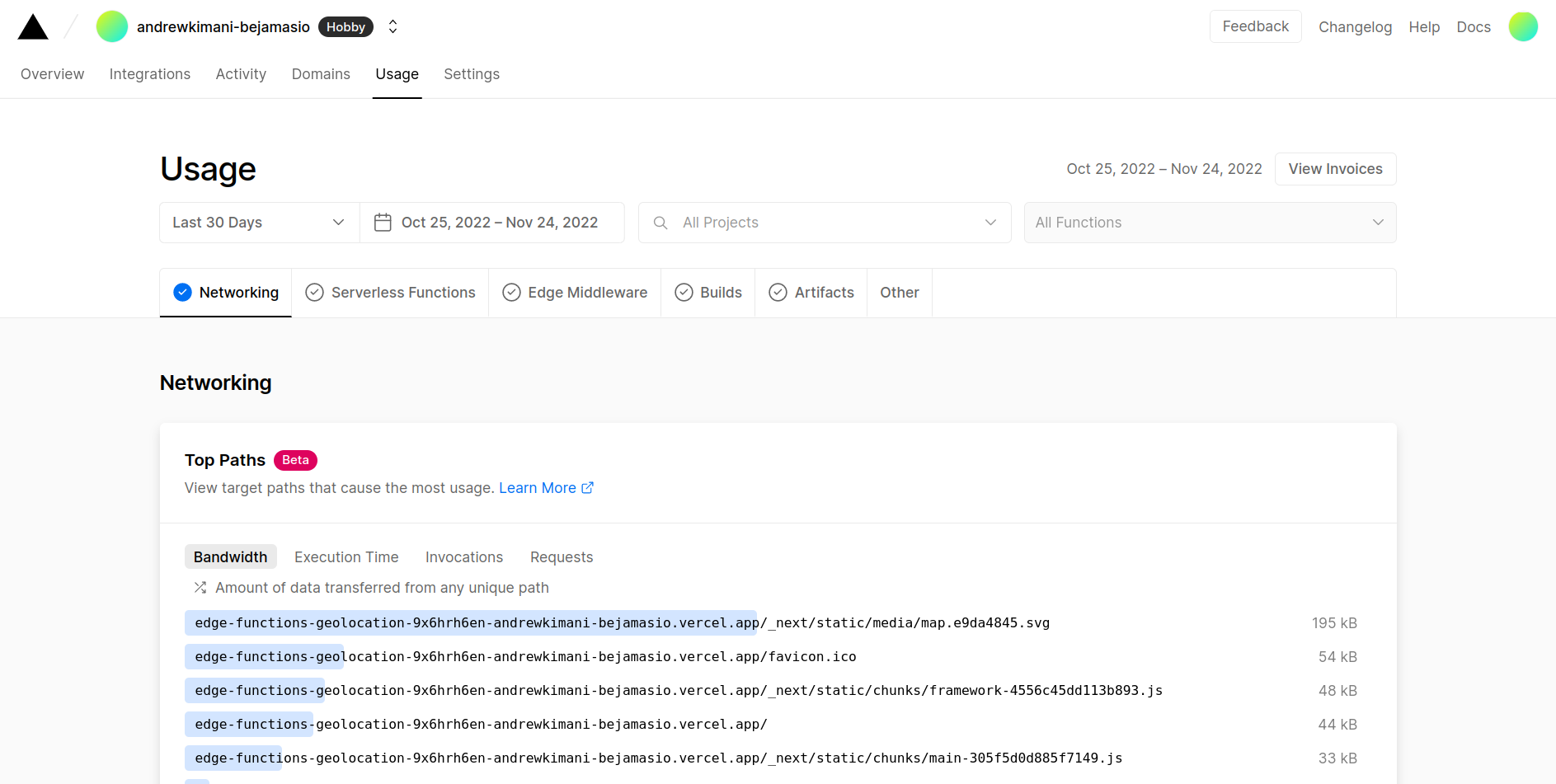Select the favicon.ico path row
The width and height of the screenshot is (1556, 784).
click(x=771, y=657)
